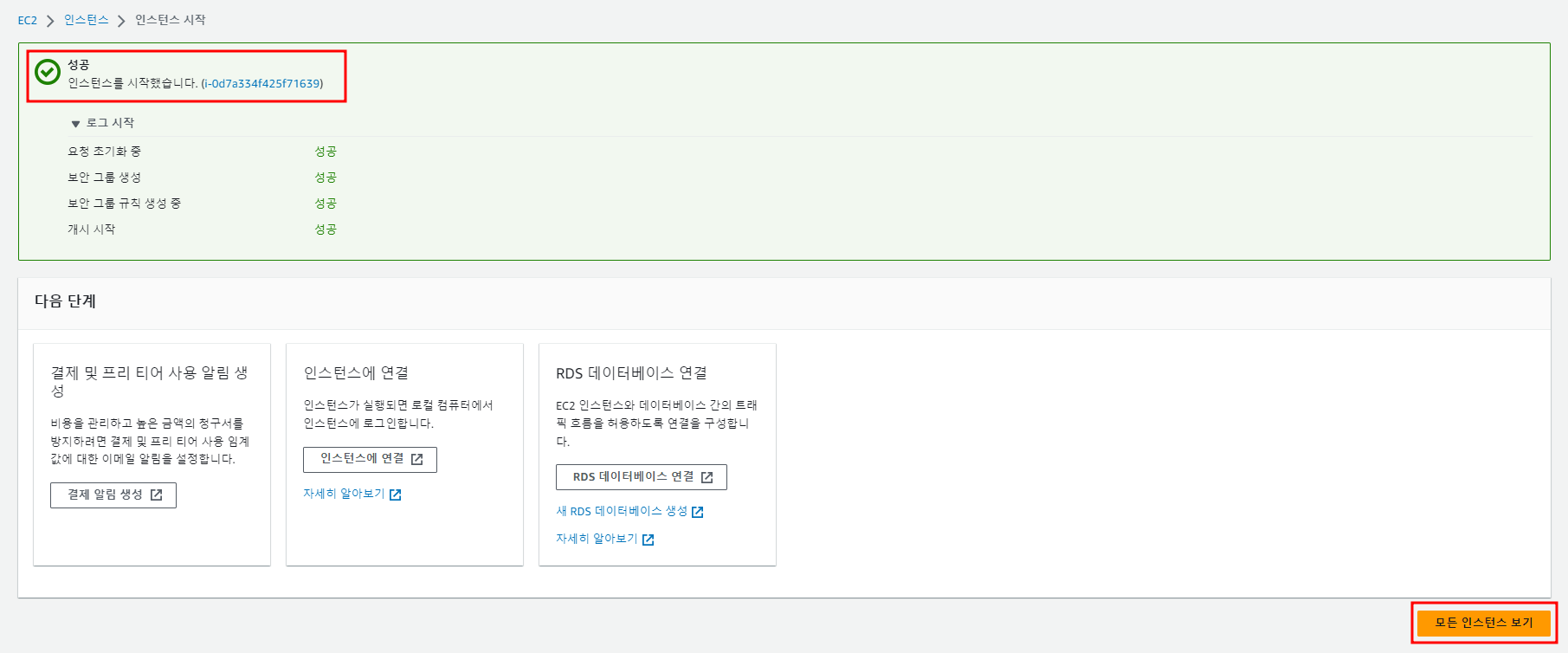Image resolution: width=1568 pixels, height=653 pixels.
Task: Click the RDS 데이터베이스 연결 card title
Action: pyautogui.click(x=631, y=373)
